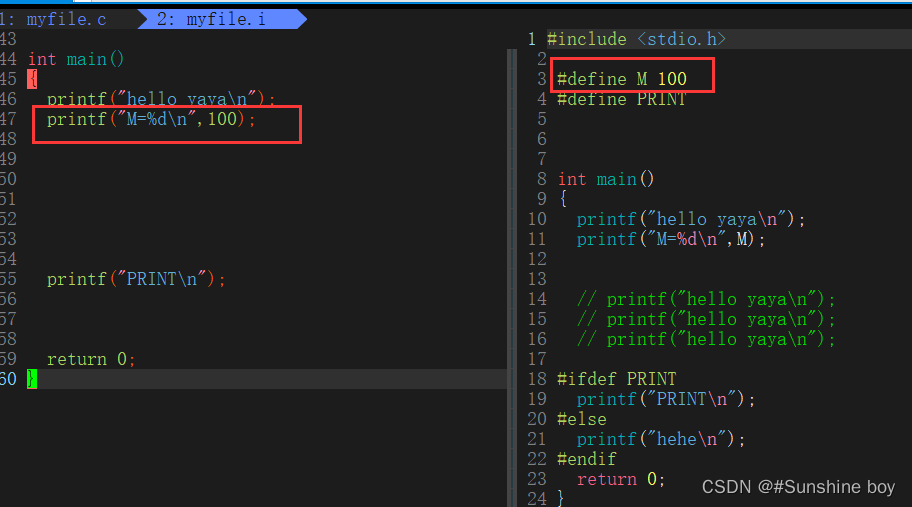Click the commented printf on line 14
Viewport: 912px width, 507px height.
705,299
